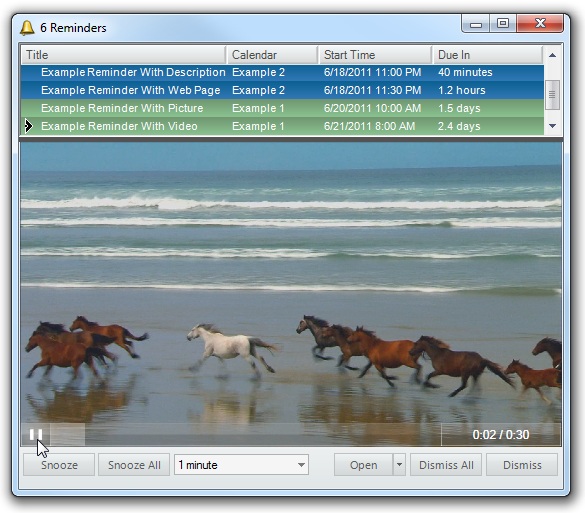
Task: Click the Open button
Action: 363,465
